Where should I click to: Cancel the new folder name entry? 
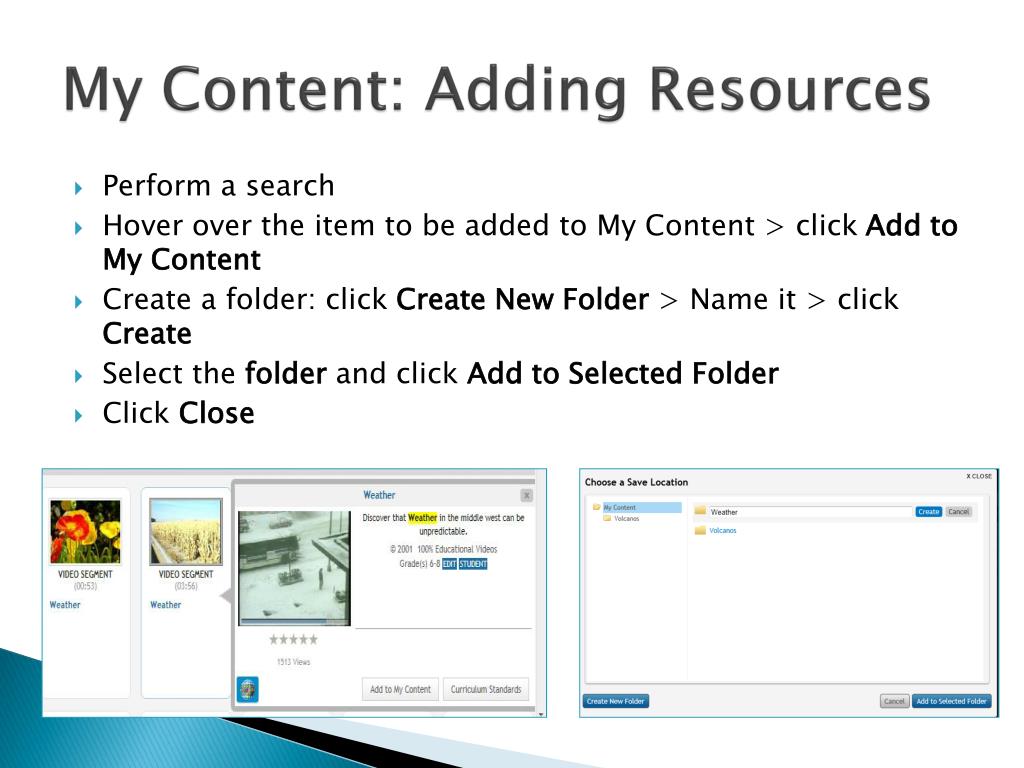point(958,511)
